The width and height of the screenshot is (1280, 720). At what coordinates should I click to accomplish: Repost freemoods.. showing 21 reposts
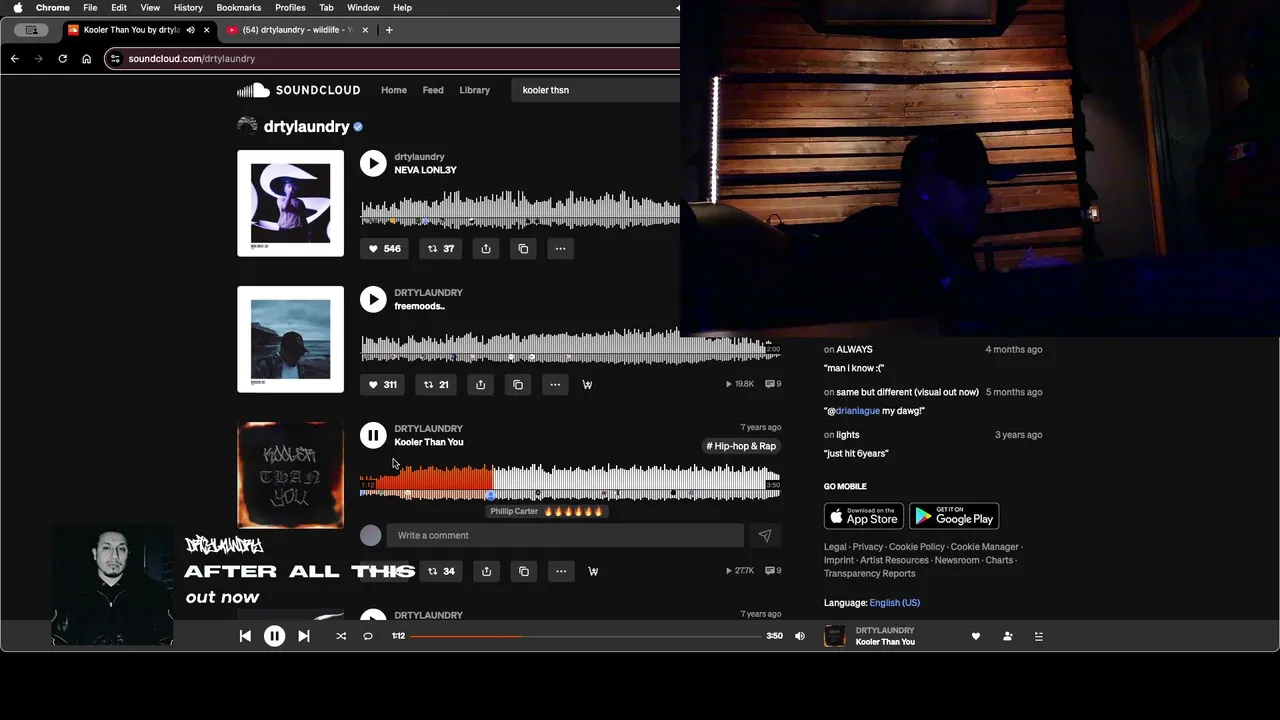436,384
